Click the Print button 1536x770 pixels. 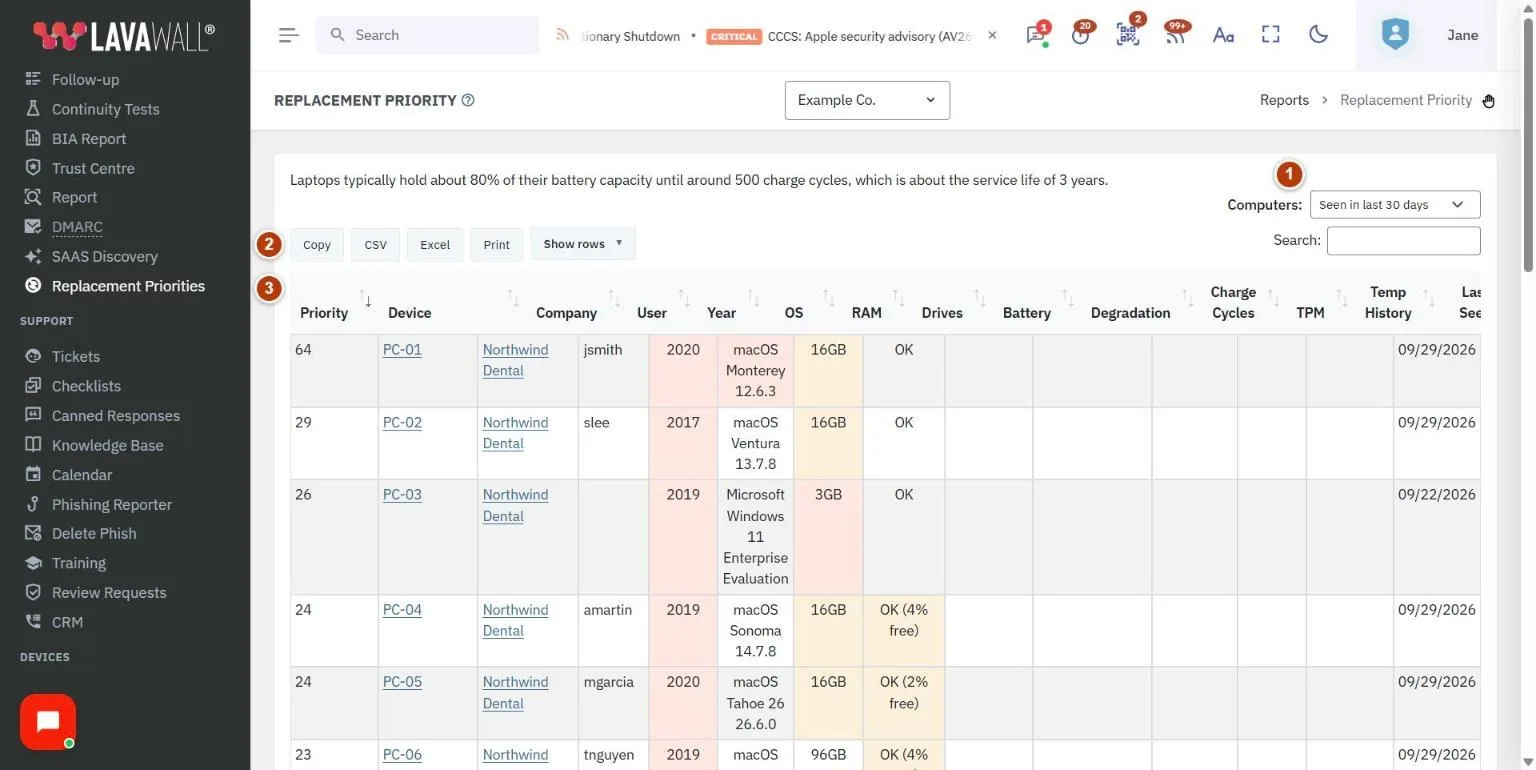click(x=497, y=245)
